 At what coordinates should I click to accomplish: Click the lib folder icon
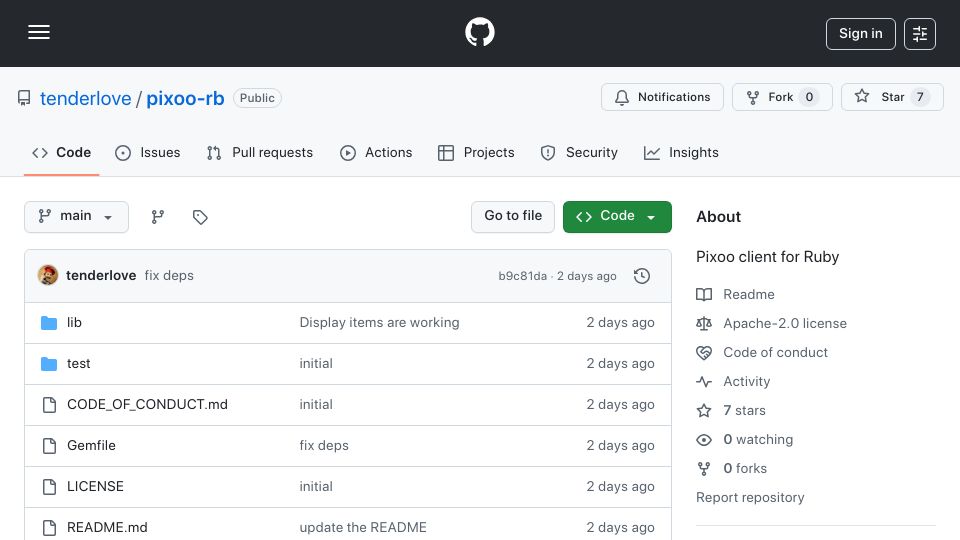pyautogui.click(x=49, y=323)
